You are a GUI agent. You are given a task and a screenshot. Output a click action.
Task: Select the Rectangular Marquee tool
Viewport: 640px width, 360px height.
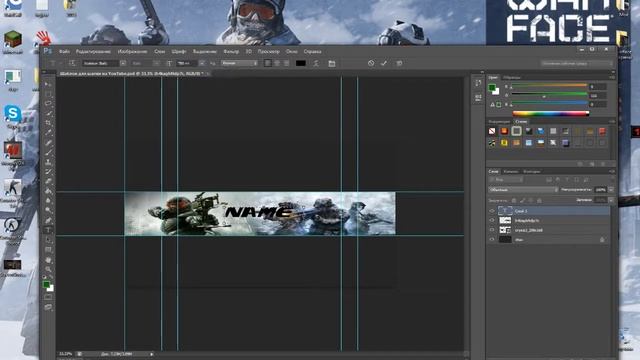[48, 94]
